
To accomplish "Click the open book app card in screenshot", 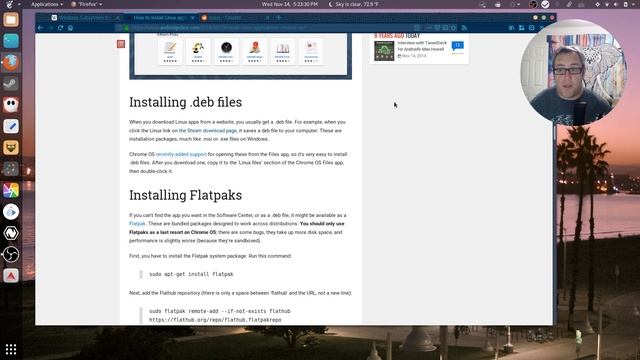I will point(282,51).
